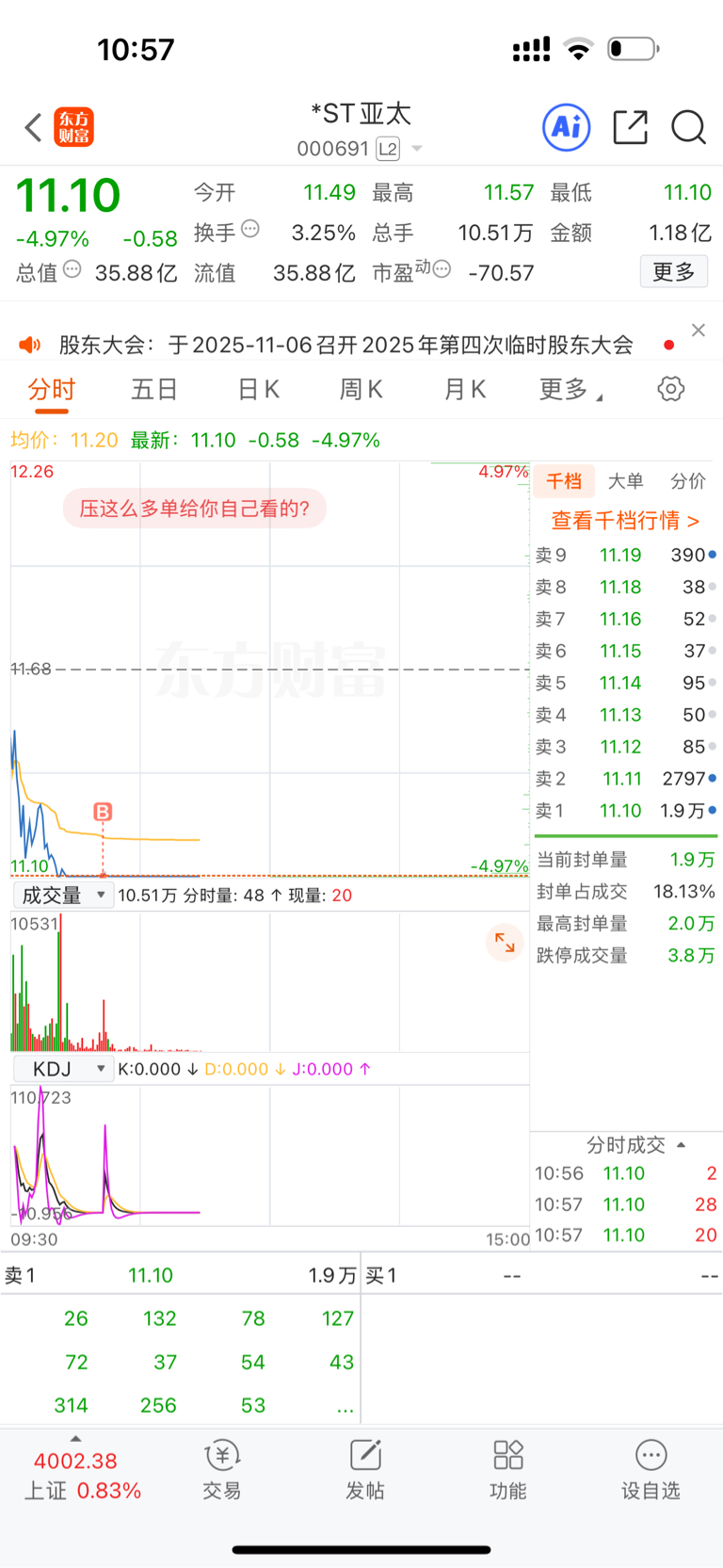Tap info icon next to 换手
The width and height of the screenshot is (723, 1568).
250,228
